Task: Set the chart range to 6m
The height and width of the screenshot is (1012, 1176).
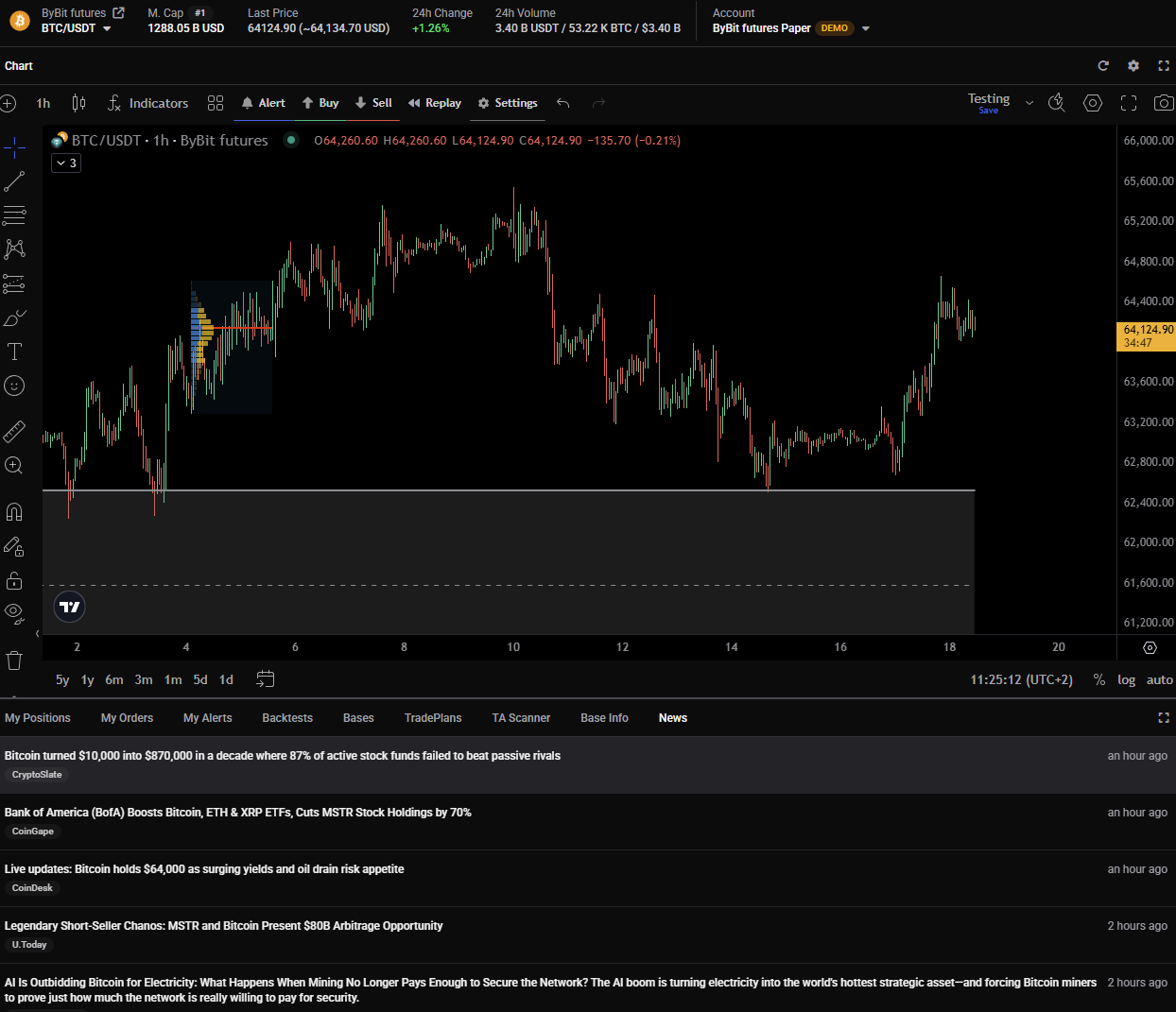Action: pos(114,679)
